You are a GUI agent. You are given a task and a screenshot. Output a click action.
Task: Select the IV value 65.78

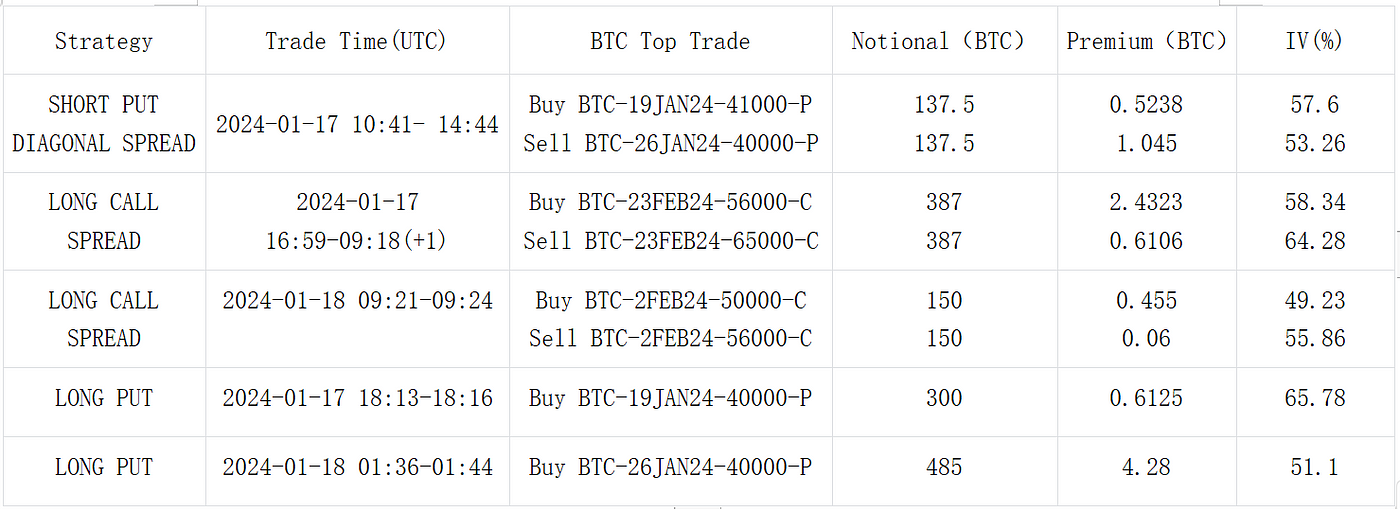tap(1314, 398)
